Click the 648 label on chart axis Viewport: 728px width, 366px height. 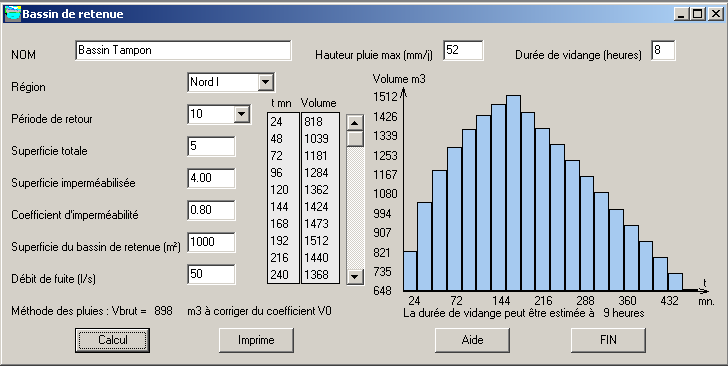[x=383, y=291]
